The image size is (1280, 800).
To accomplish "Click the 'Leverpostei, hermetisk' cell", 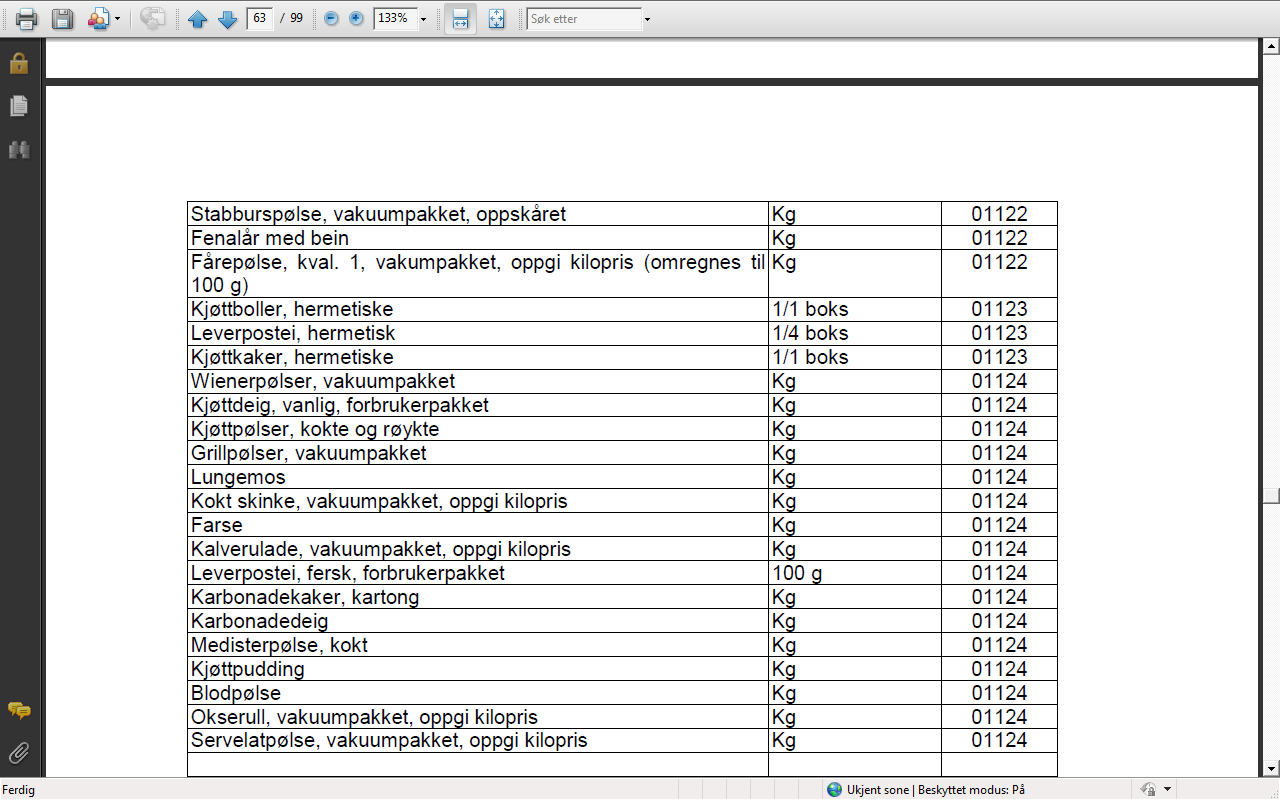I will point(478,333).
